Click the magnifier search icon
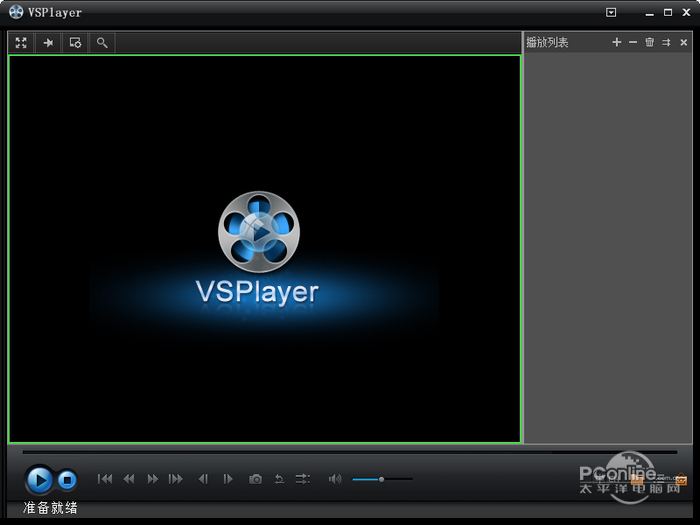700x525 pixels. pos(102,43)
